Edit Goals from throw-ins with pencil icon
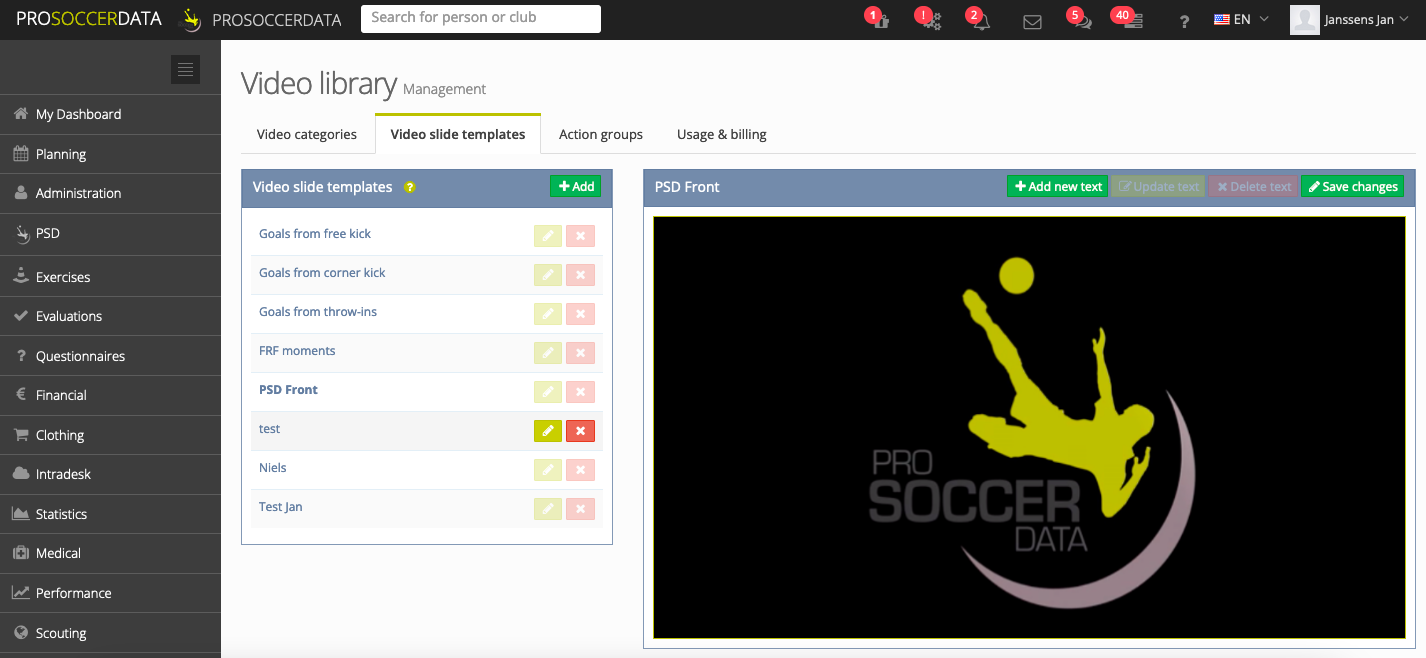1426x658 pixels. pyautogui.click(x=548, y=314)
